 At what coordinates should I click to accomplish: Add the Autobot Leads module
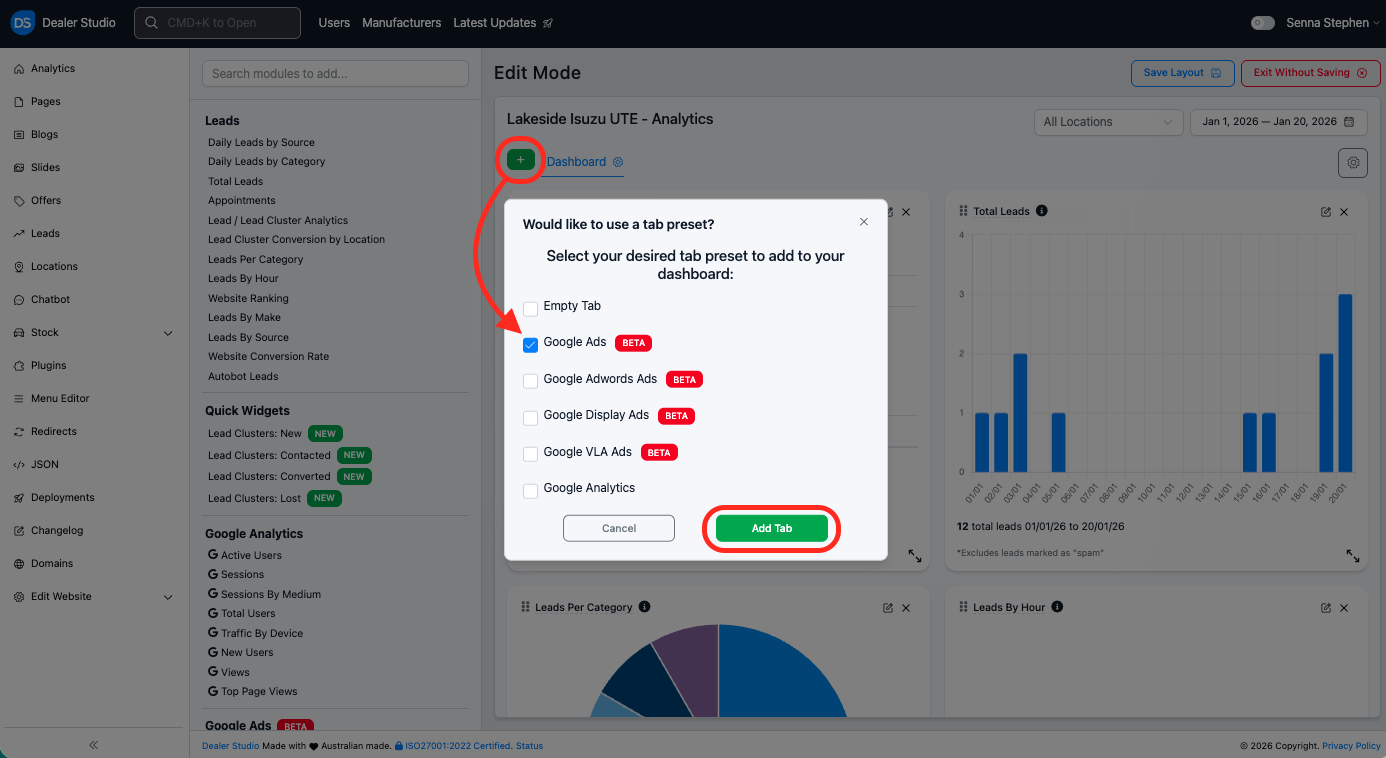pos(243,376)
